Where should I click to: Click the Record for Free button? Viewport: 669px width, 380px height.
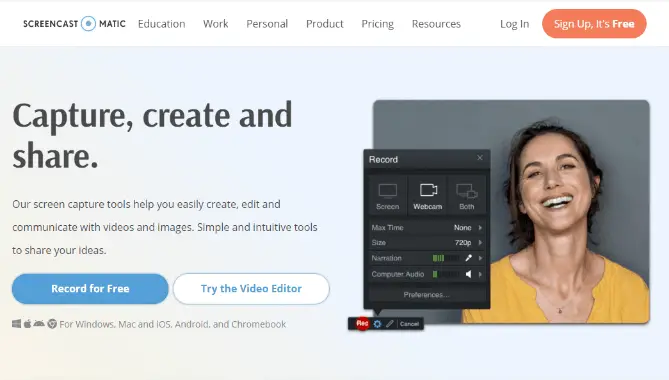pos(90,289)
